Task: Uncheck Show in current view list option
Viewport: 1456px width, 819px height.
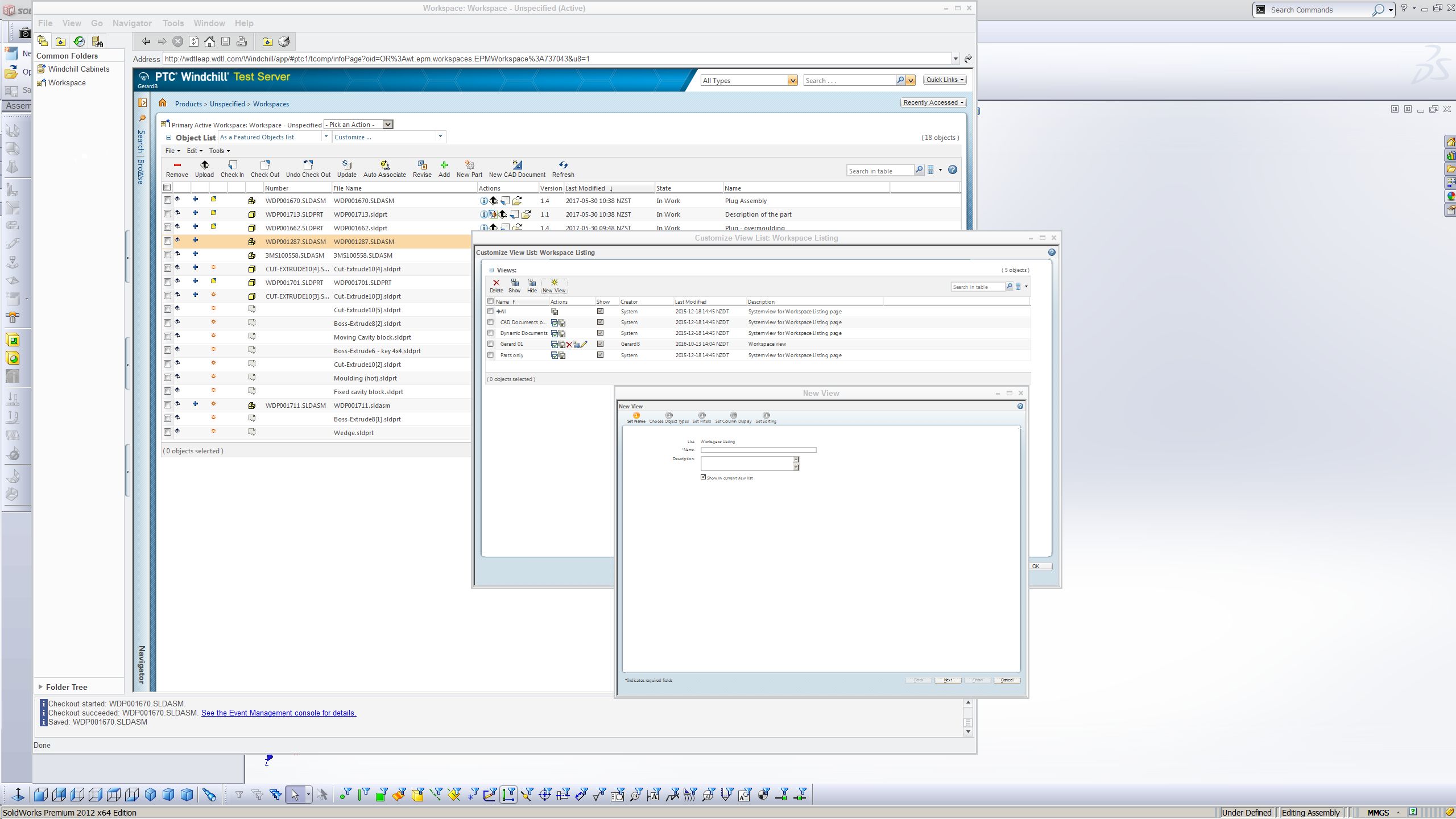Action: [x=704, y=477]
